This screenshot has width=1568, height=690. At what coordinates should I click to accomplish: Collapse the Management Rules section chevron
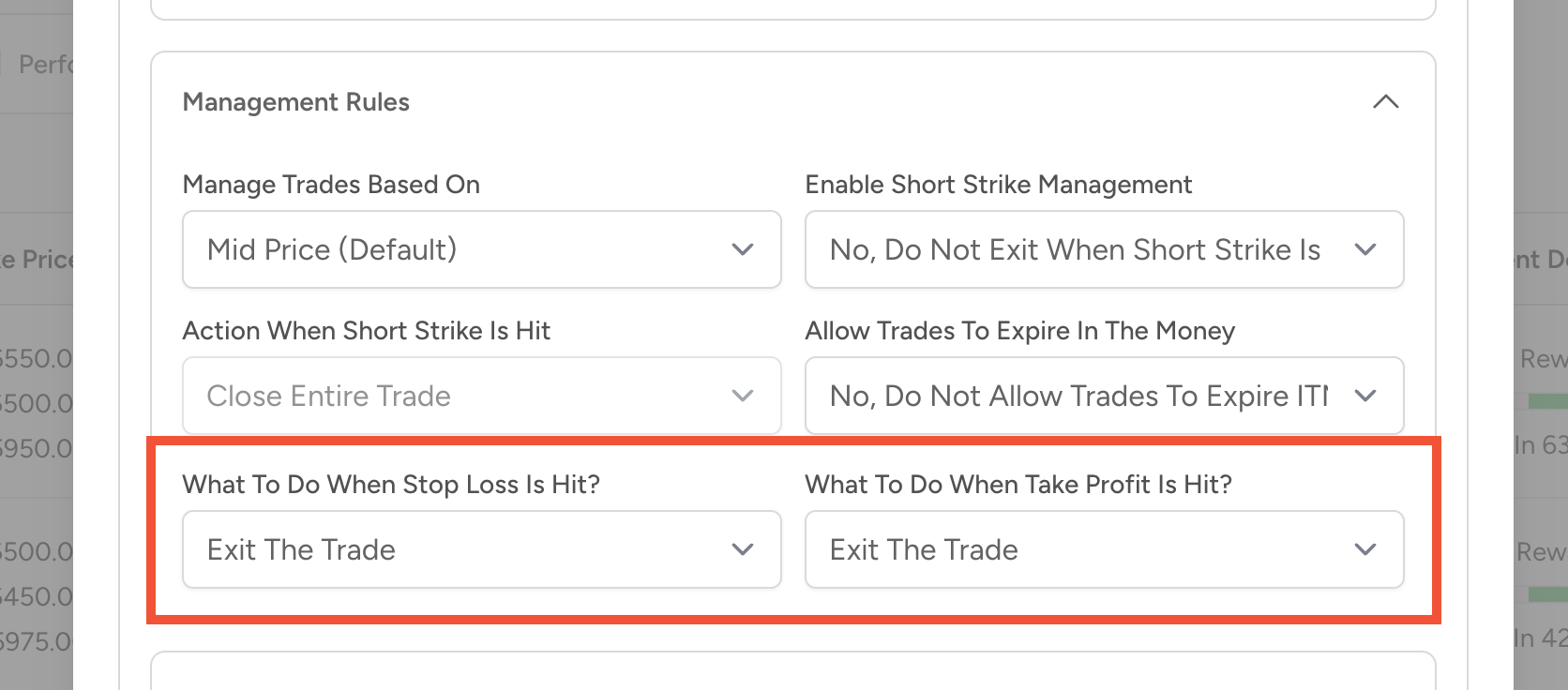1385,102
